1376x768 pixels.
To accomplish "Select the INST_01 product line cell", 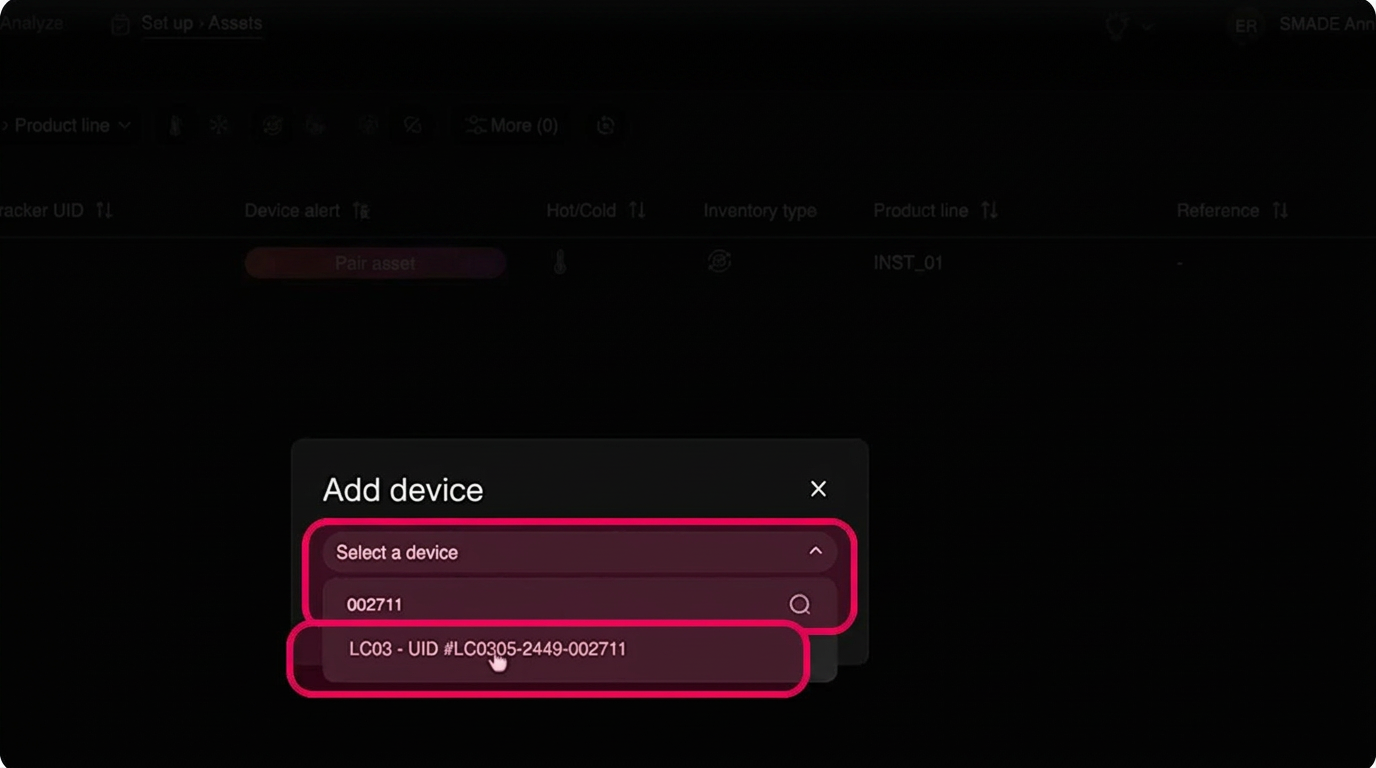I will [908, 263].
